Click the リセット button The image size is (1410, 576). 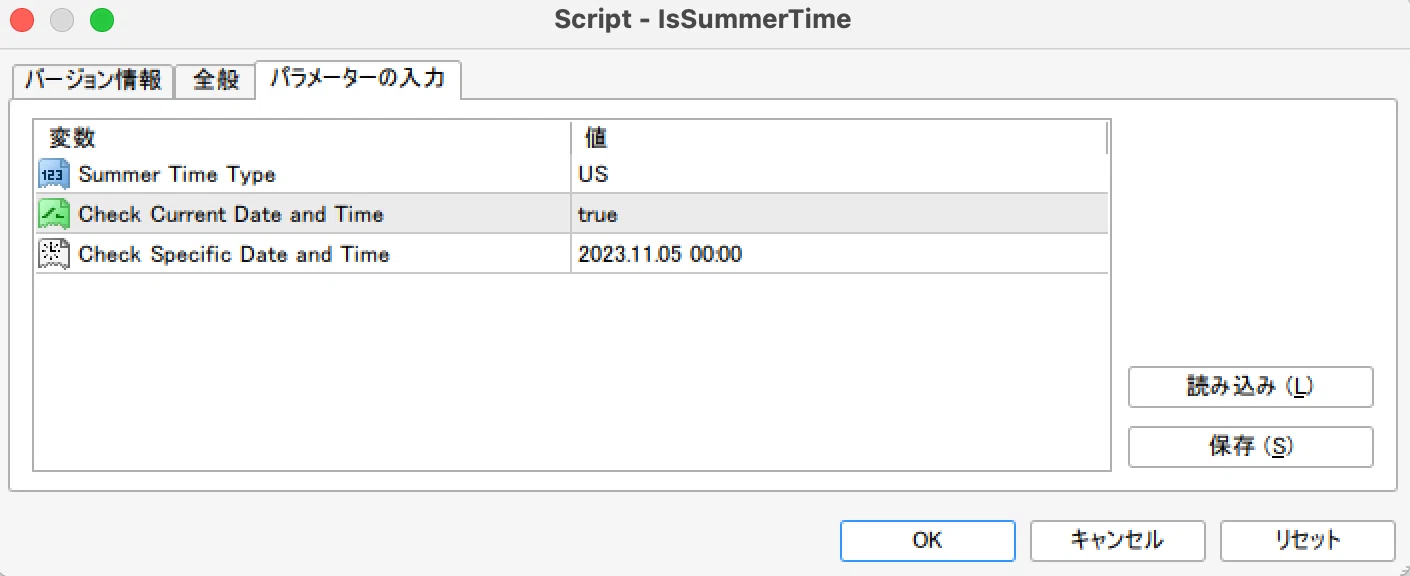click(x=1307, y=540)
